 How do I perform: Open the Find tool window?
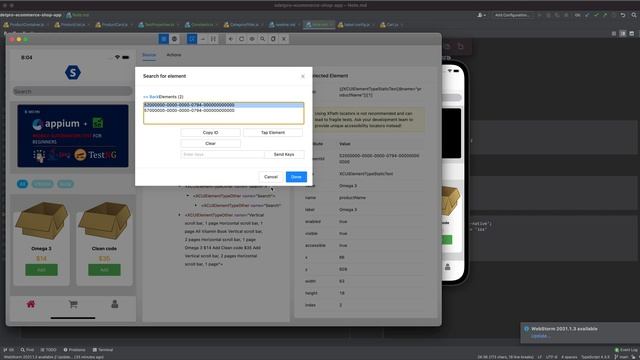27,350
